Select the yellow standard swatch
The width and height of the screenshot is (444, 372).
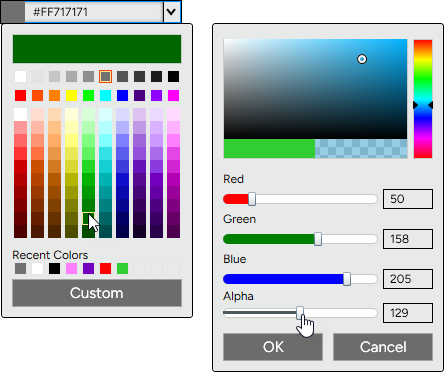pos(71,96)
